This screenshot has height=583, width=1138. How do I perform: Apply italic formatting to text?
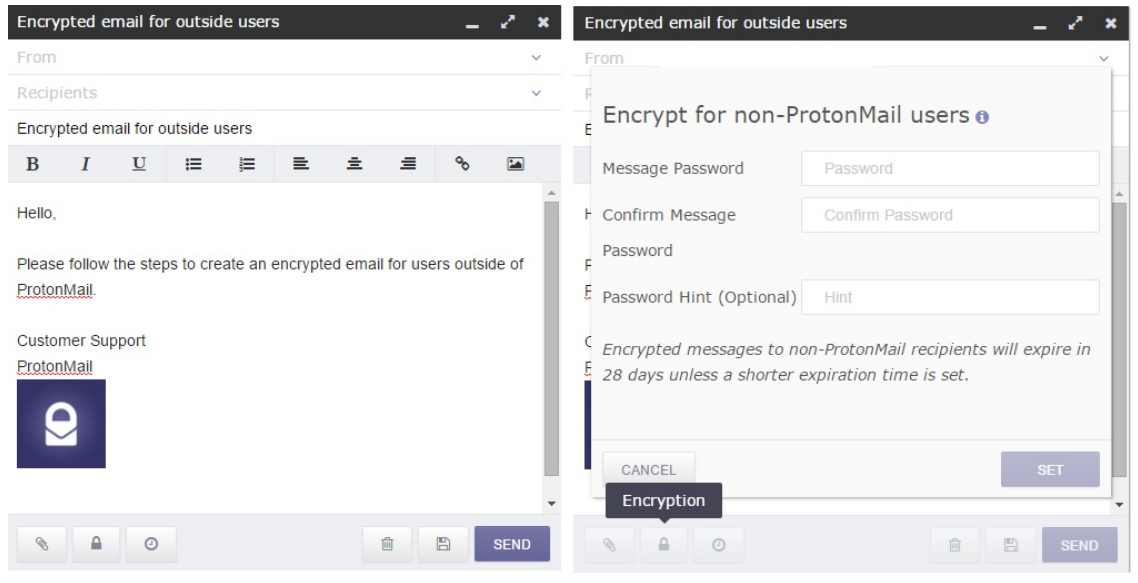[86, 164]
